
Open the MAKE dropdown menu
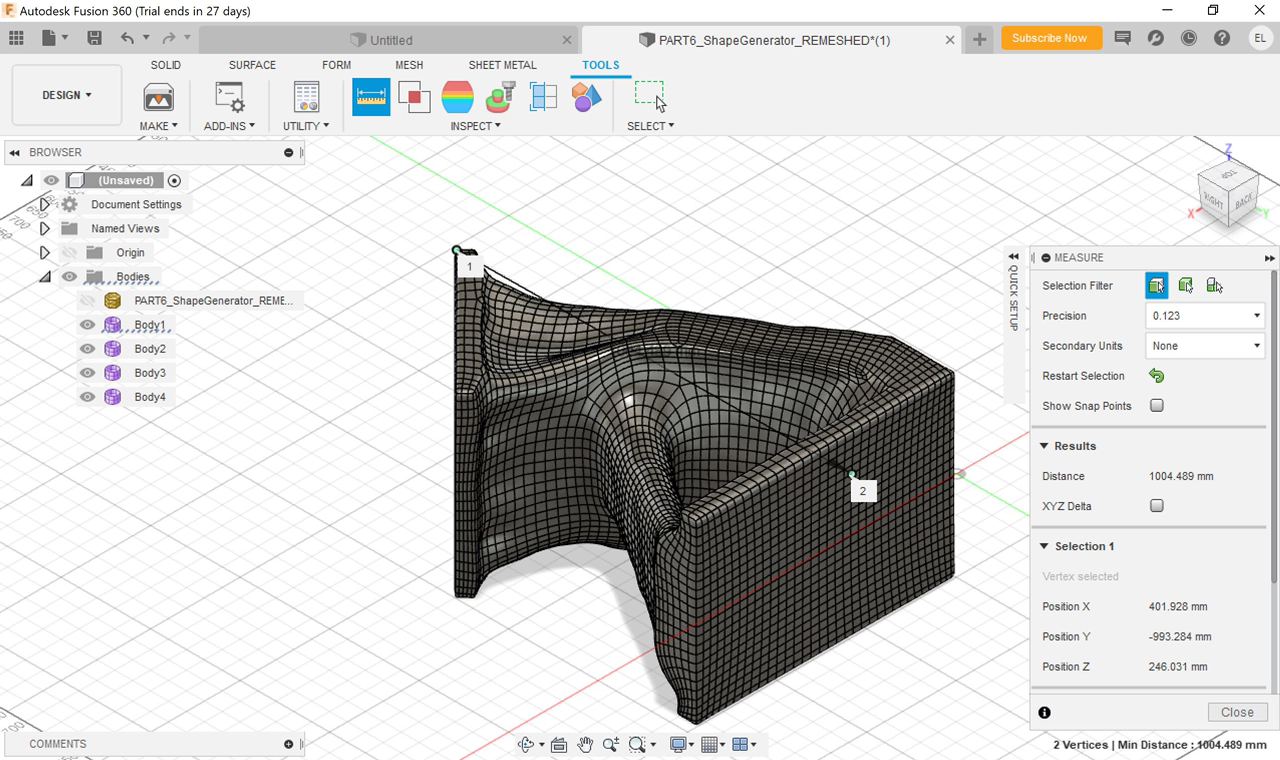(158, 126)
